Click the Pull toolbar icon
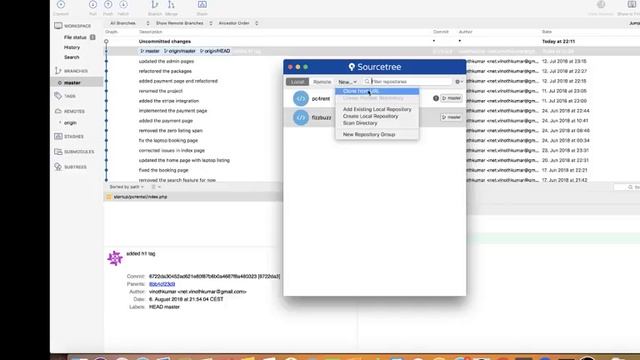The width and height of the screenshot is (640, 360). point(93,5)
